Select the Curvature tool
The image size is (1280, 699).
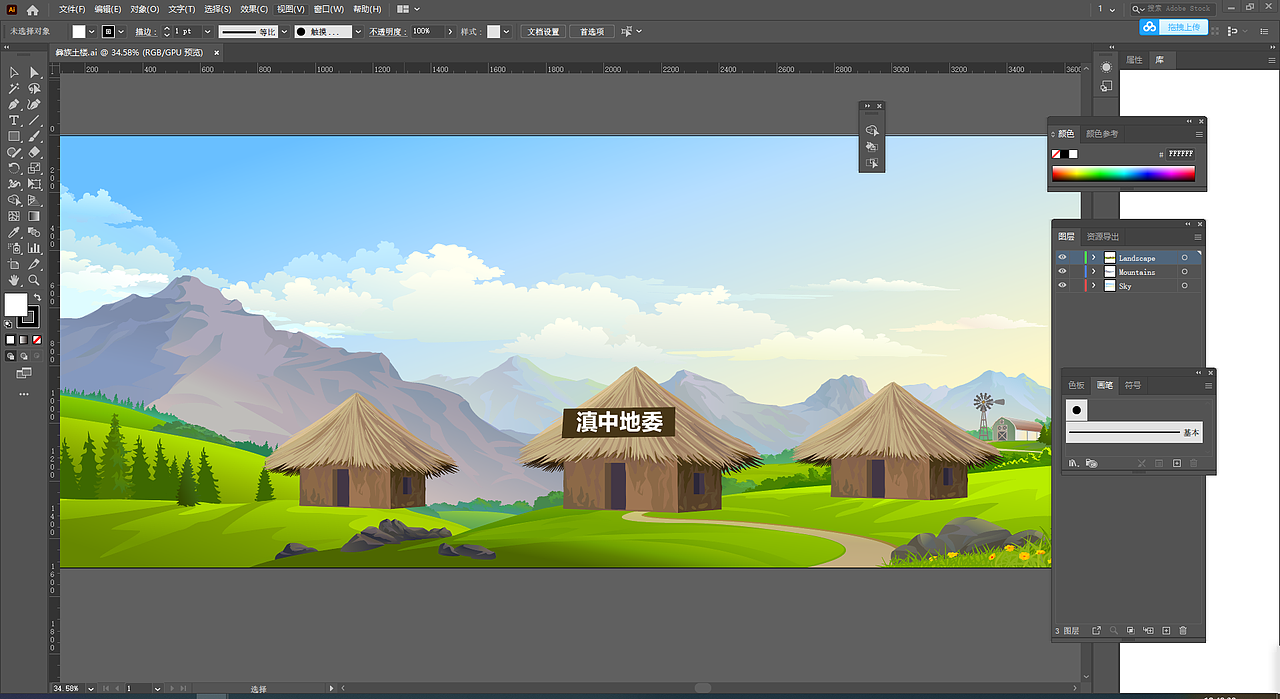(x=34, y=104)
